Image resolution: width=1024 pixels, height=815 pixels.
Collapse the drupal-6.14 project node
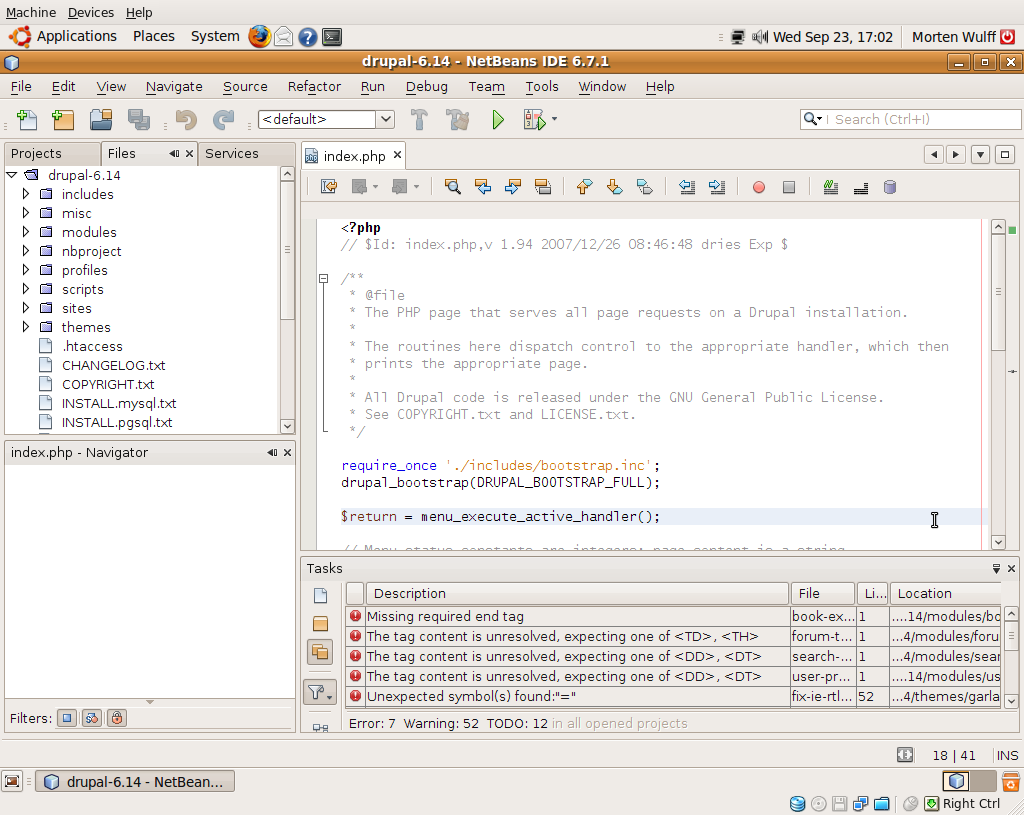click(x=12, y=175)
